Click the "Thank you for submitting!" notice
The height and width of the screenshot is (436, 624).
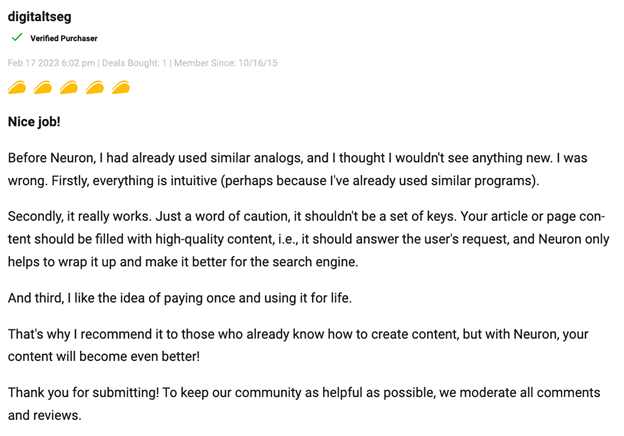tap(300, 403)
